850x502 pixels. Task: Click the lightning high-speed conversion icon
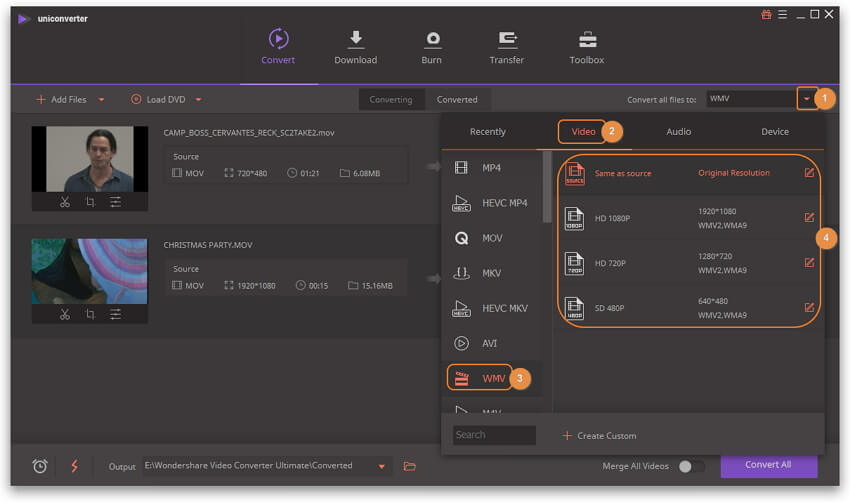[x=74, y=466]
